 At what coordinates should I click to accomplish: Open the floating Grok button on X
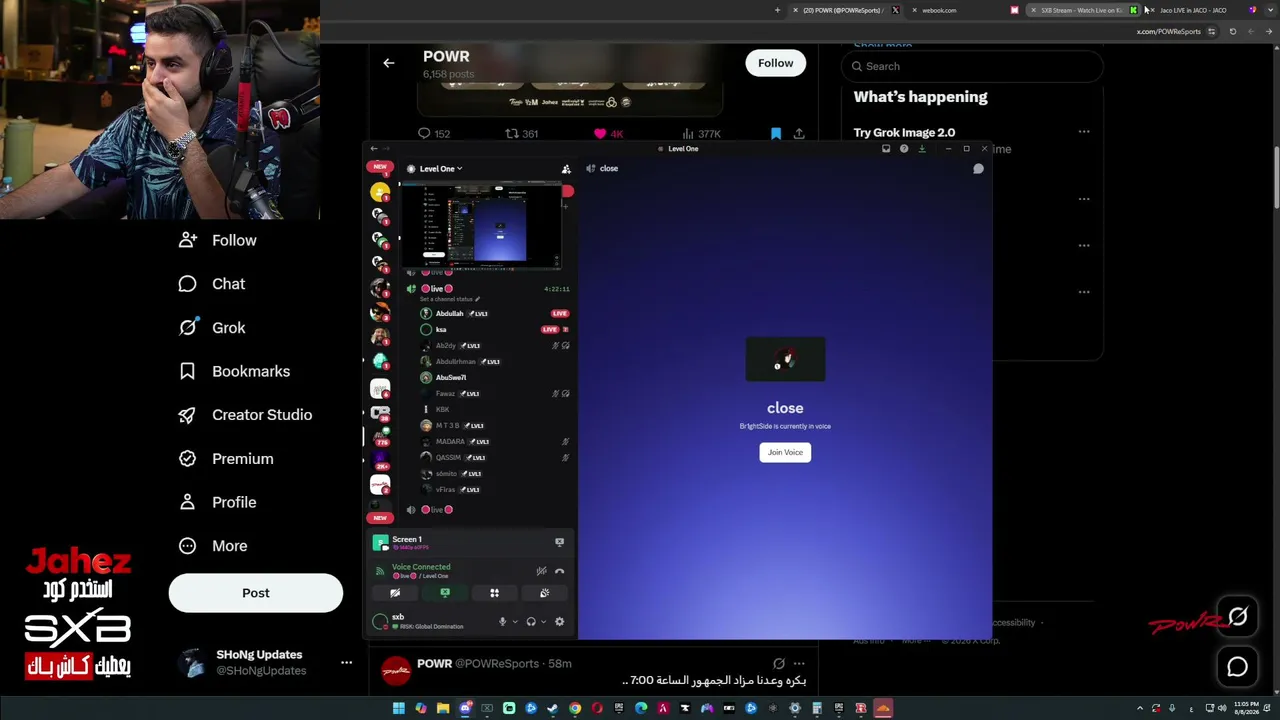1238,617
